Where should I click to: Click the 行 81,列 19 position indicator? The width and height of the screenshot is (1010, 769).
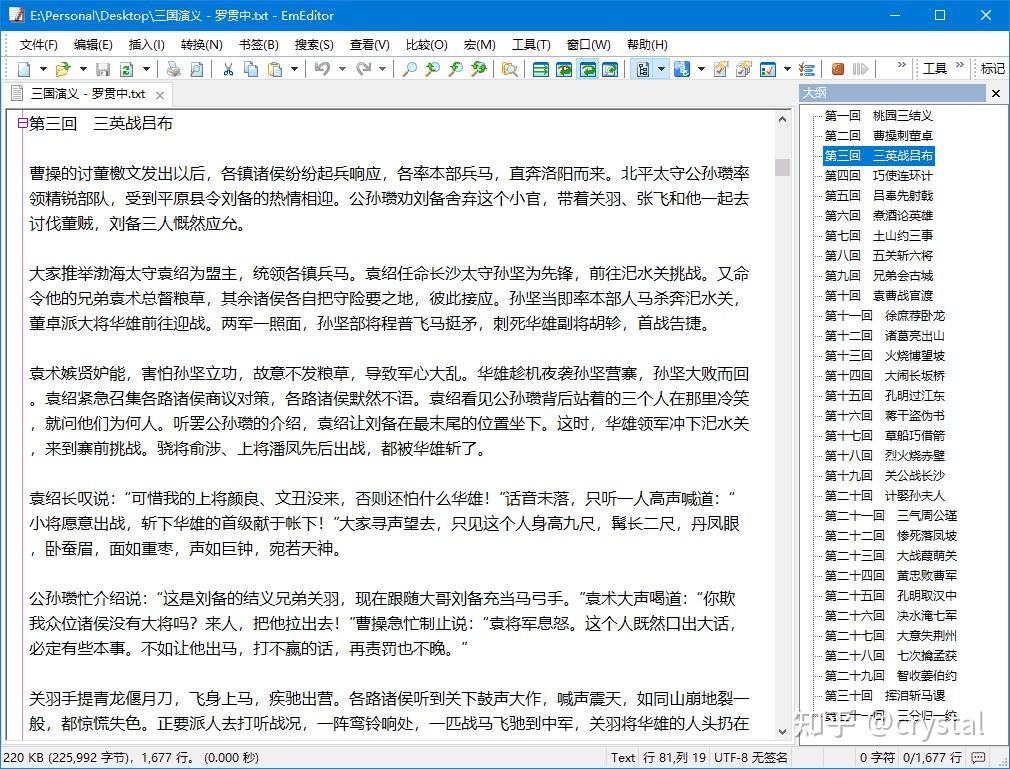[x=674, y=757]
